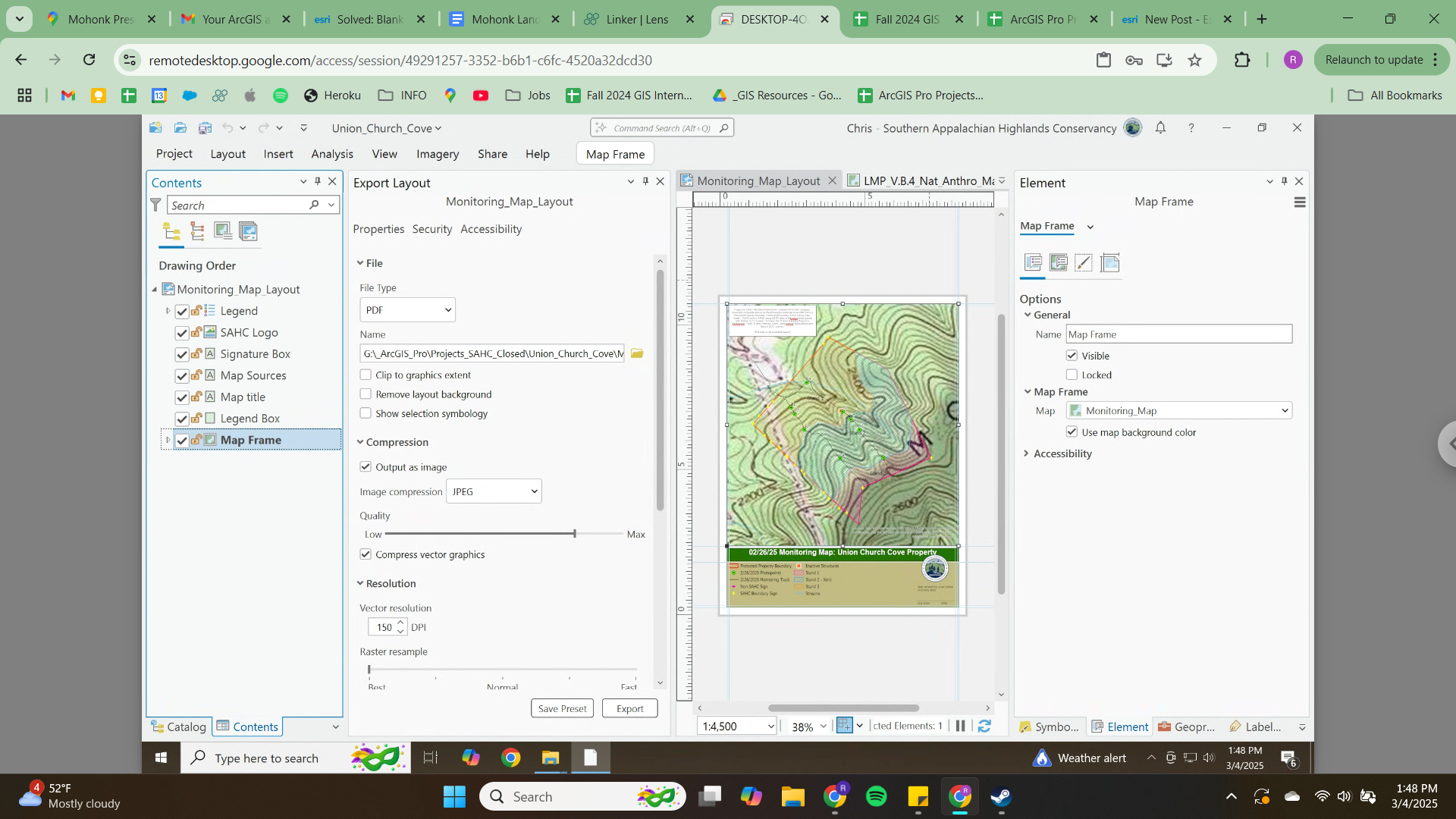Open File Explorer from bottom taskbar
This screenshot has width=1456, height=819.
792,796
